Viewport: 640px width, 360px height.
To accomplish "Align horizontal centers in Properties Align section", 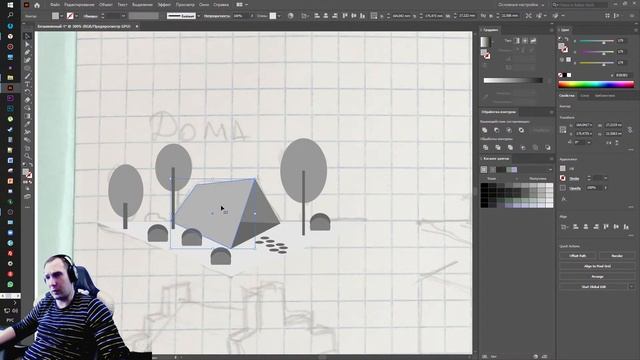I will [586, 227].
